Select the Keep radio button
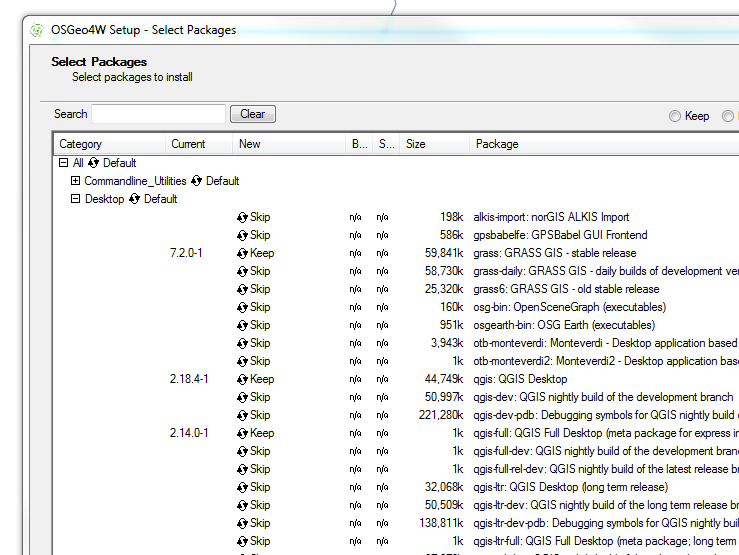The width and height of the screenshot is (739, 555). click(675, 116)
